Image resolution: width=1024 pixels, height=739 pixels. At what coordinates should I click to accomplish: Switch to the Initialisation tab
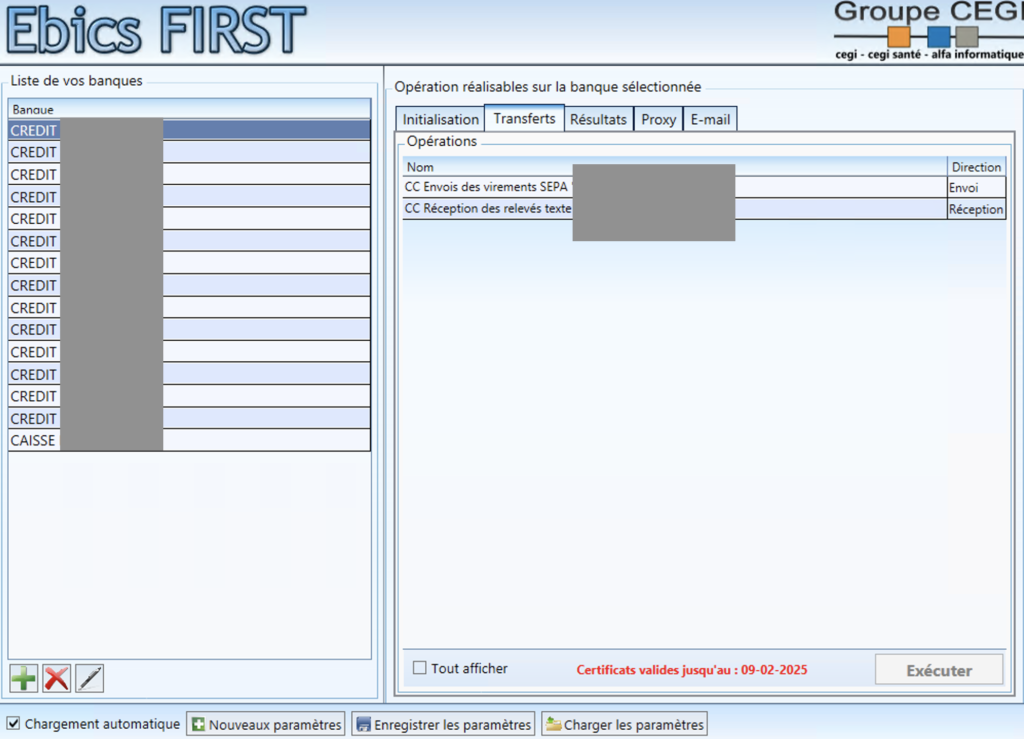coord(440,119)
